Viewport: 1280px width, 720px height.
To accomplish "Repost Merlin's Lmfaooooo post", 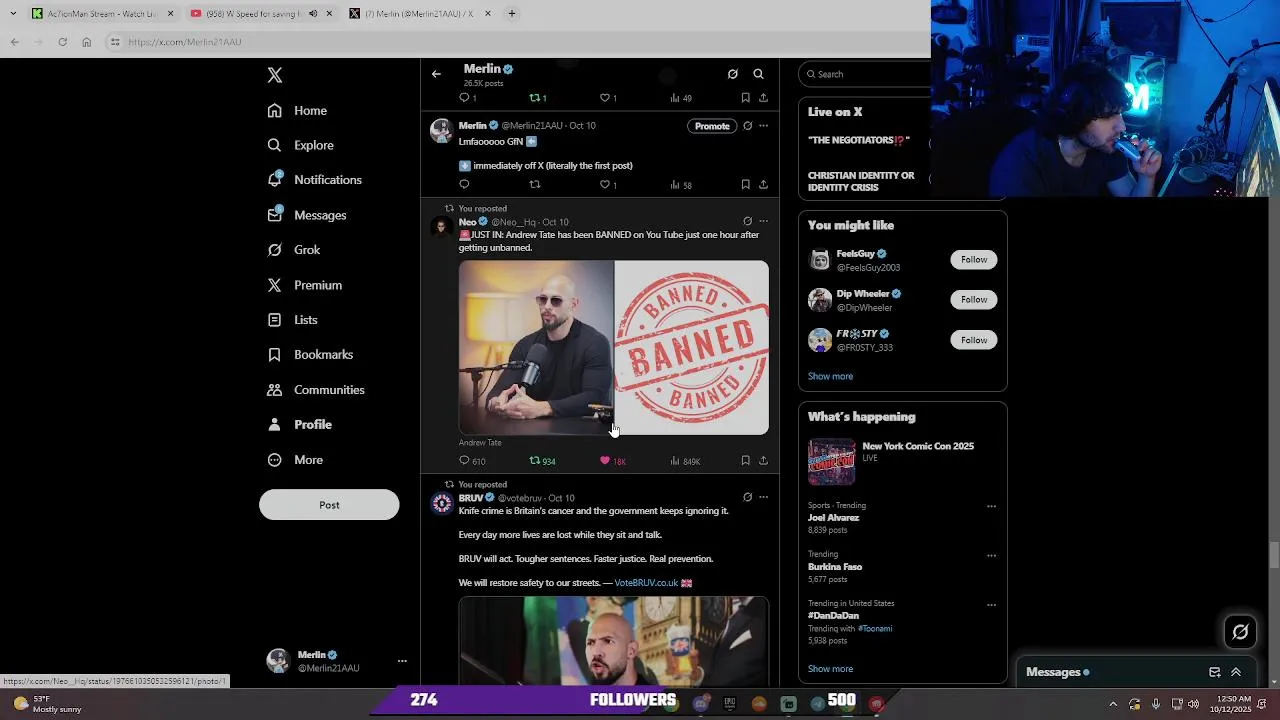I will point(535,185).
